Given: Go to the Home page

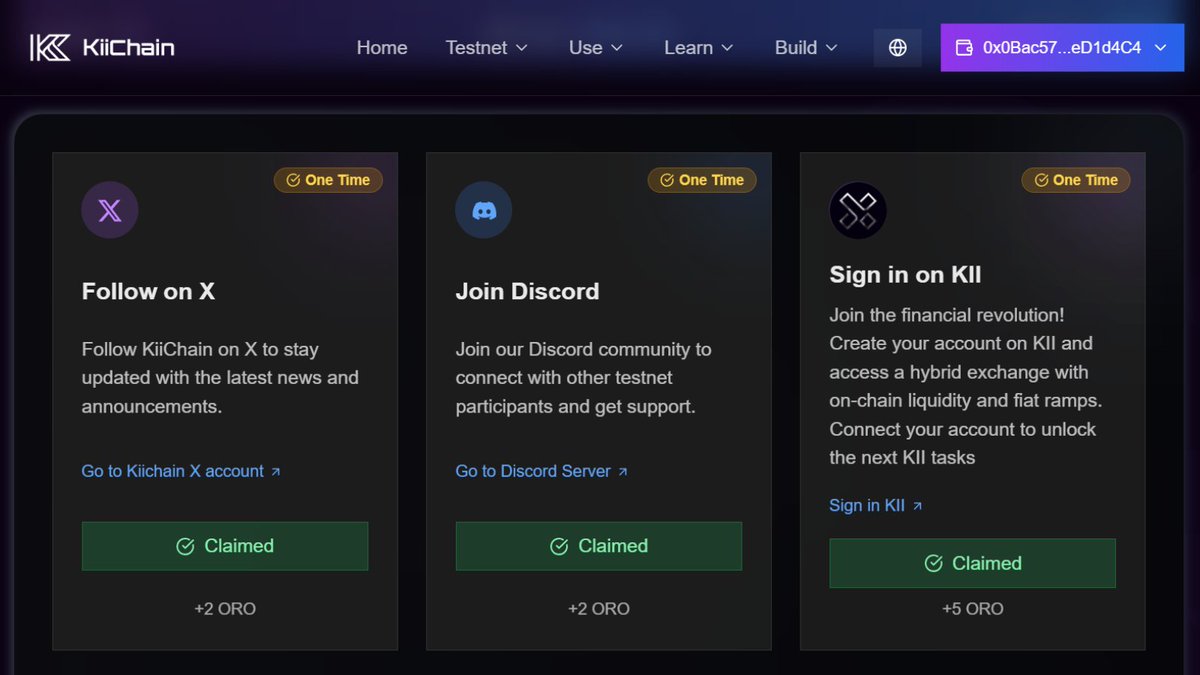Looking at the screenshot, I should [382, 47].
